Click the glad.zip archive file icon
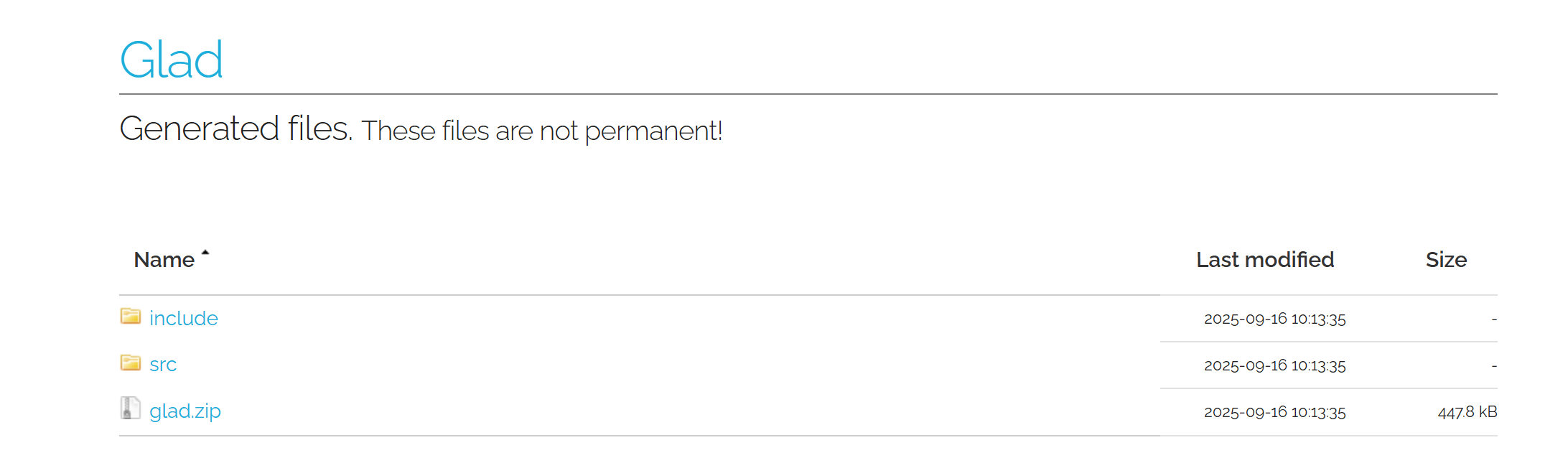1568x458 pixels. point(130,408)
